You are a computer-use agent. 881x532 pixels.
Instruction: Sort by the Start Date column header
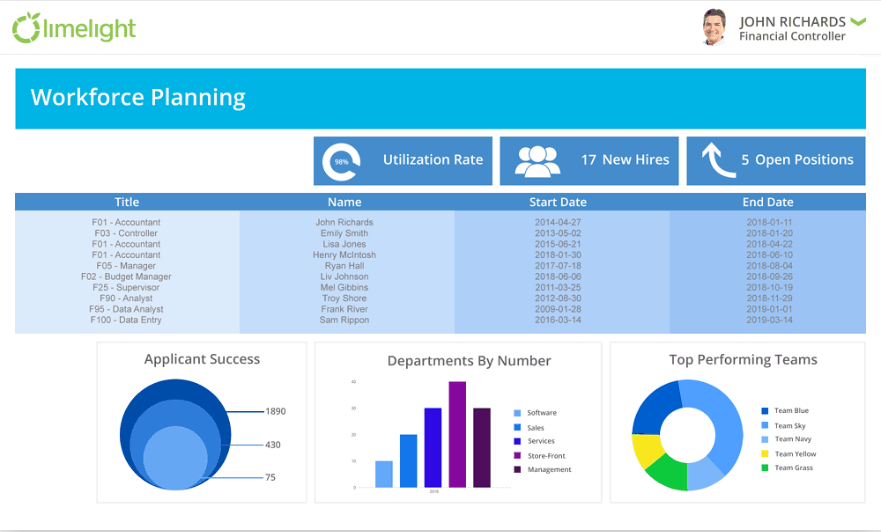point(558,202)
